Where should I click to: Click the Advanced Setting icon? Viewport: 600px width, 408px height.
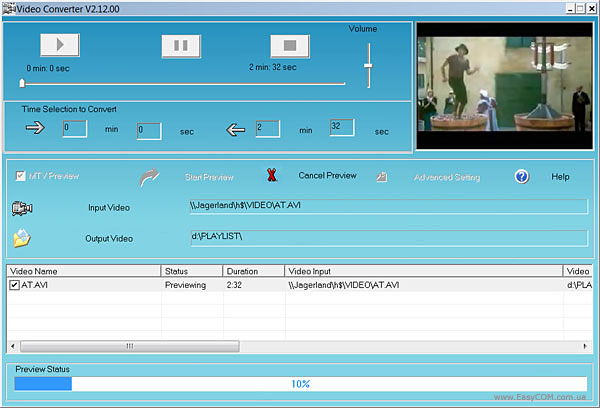(381, 177)
